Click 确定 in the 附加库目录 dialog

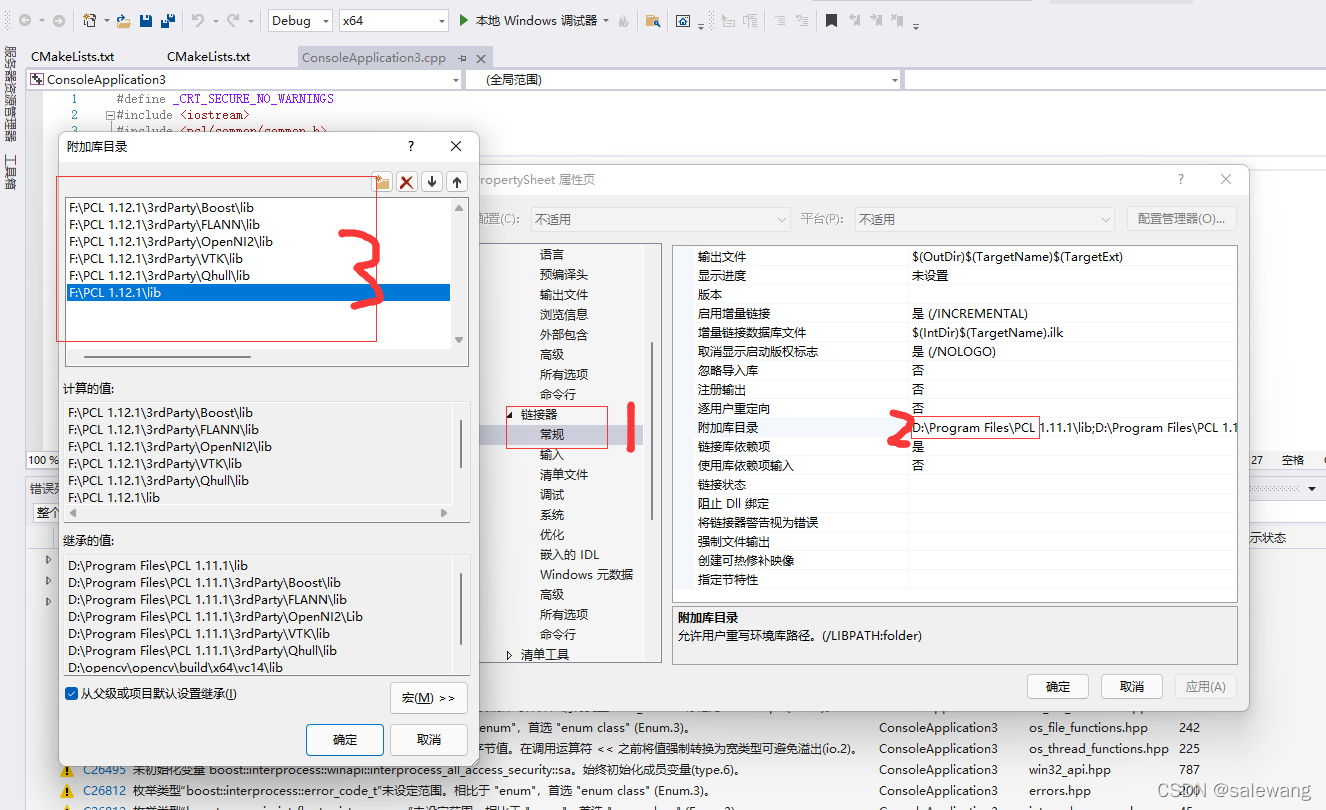point(345,740)
